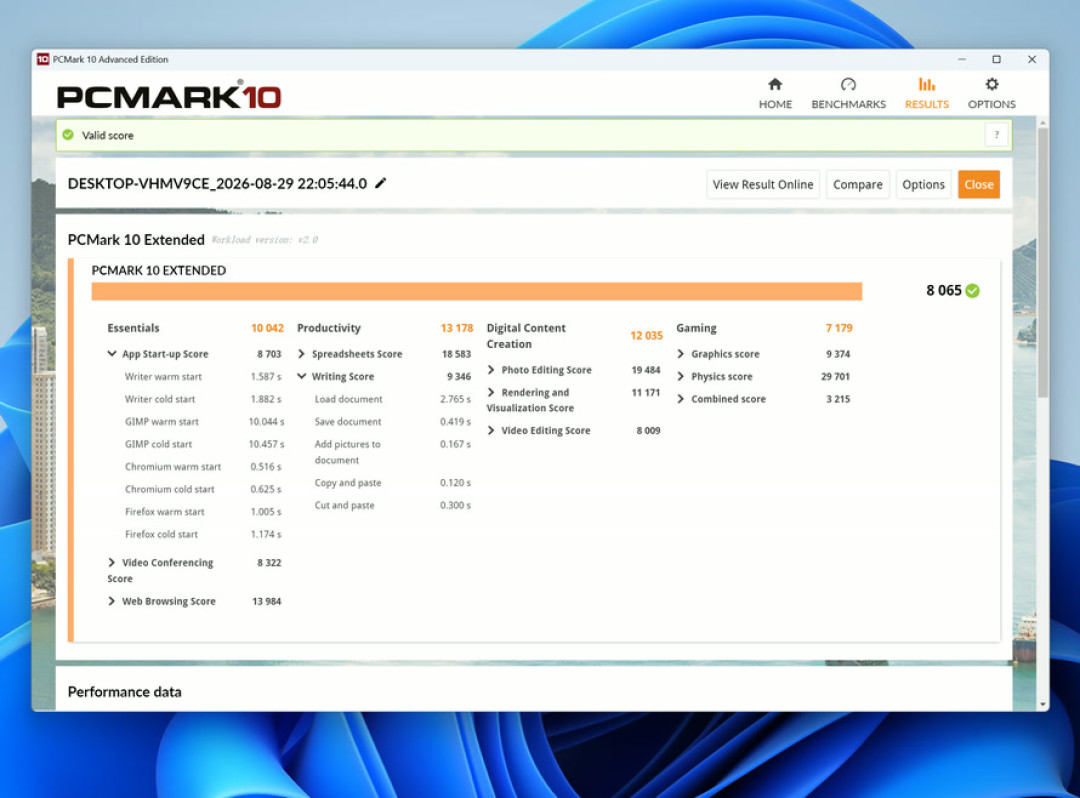Viewport: 1080px width, 798px height.
Task: Click Workload version v2.0 label
Action: pos(264,240)
